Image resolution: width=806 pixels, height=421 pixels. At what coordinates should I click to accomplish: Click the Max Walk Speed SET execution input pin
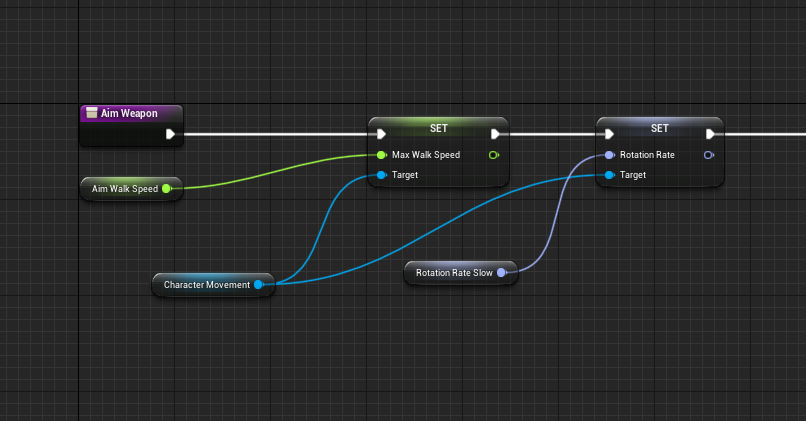pyautogui.click(x=381, y=134)
